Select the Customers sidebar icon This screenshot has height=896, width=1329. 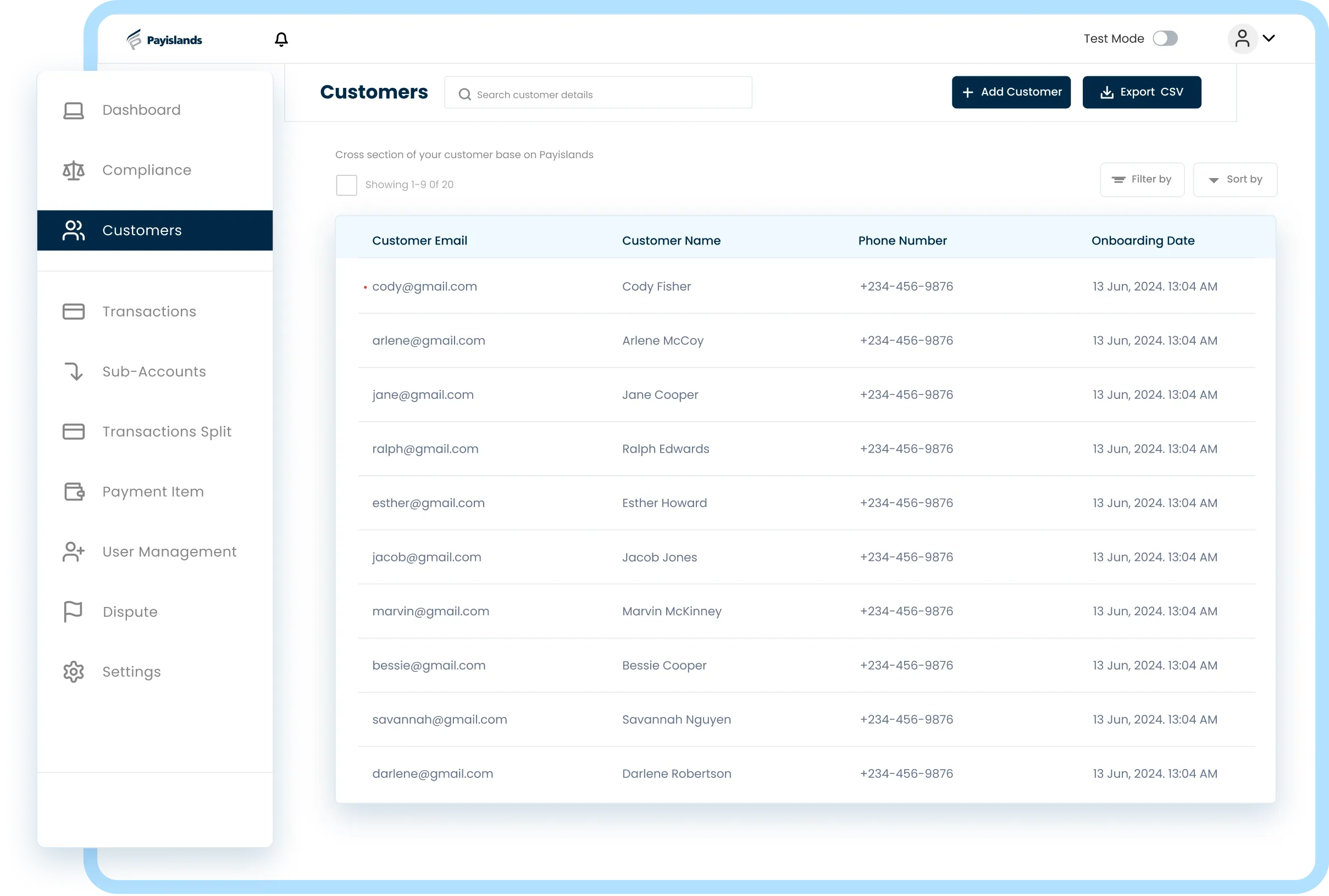(73, 230)
